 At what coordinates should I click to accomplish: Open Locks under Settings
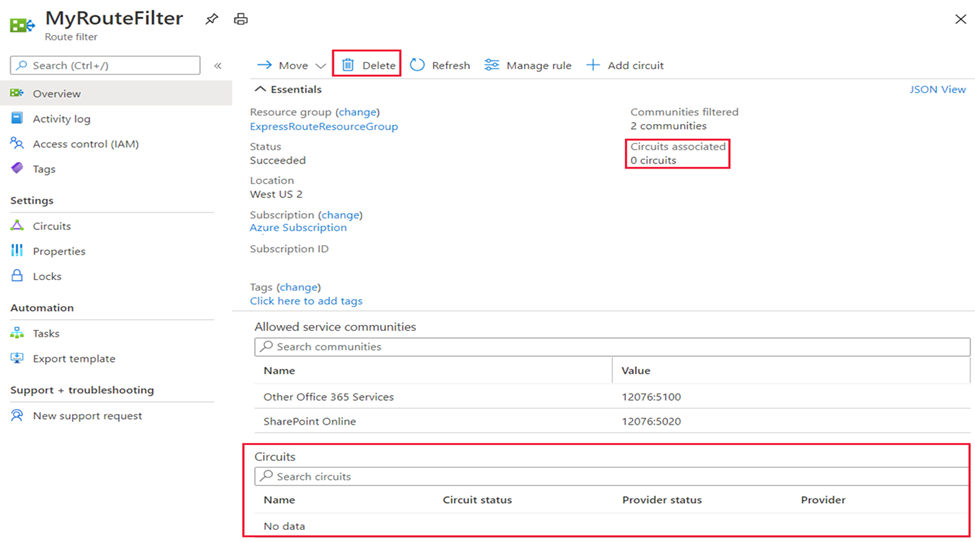pyautogui.click(x=47, y=276)
